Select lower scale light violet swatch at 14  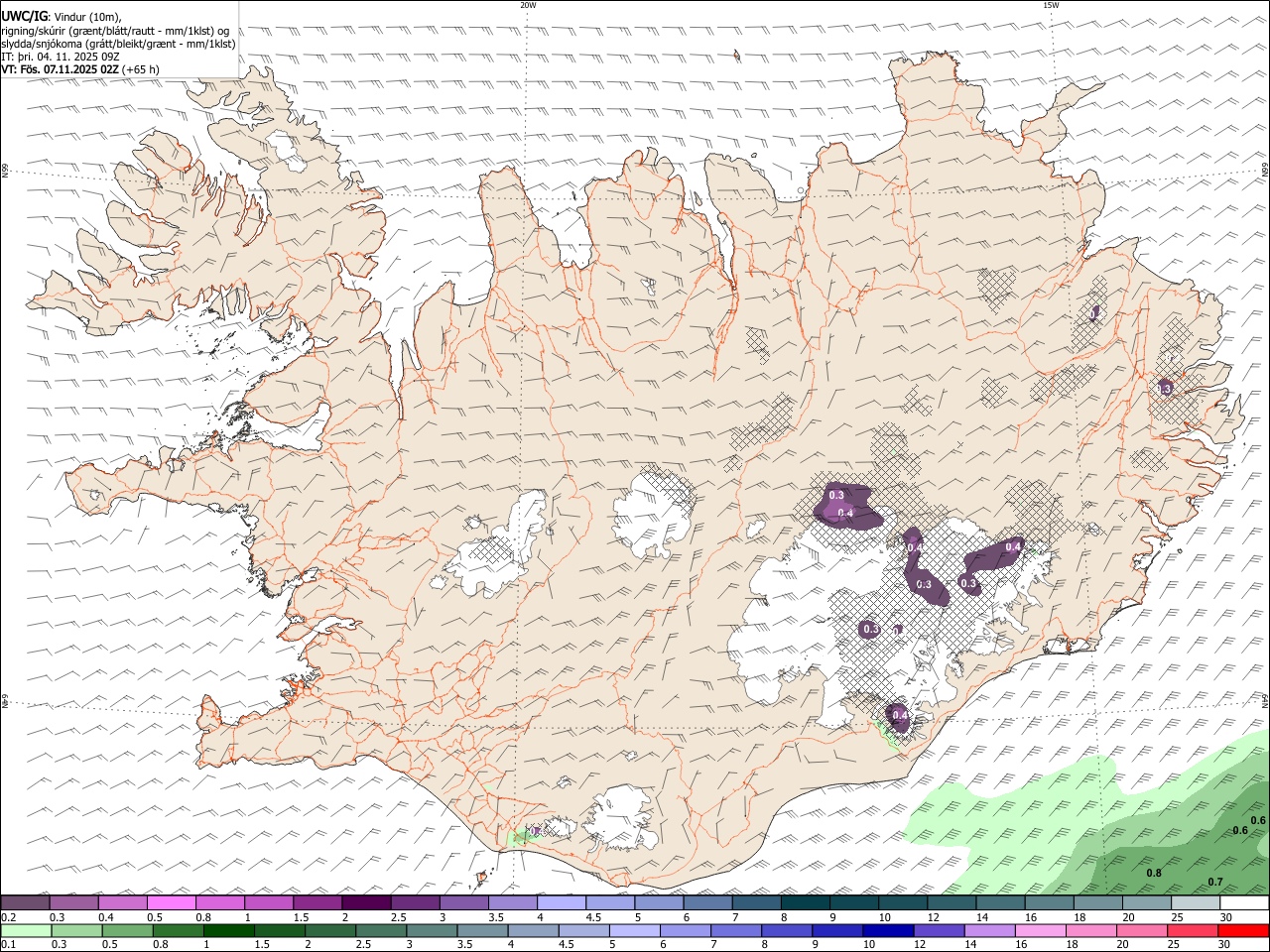tap(989, 931)
